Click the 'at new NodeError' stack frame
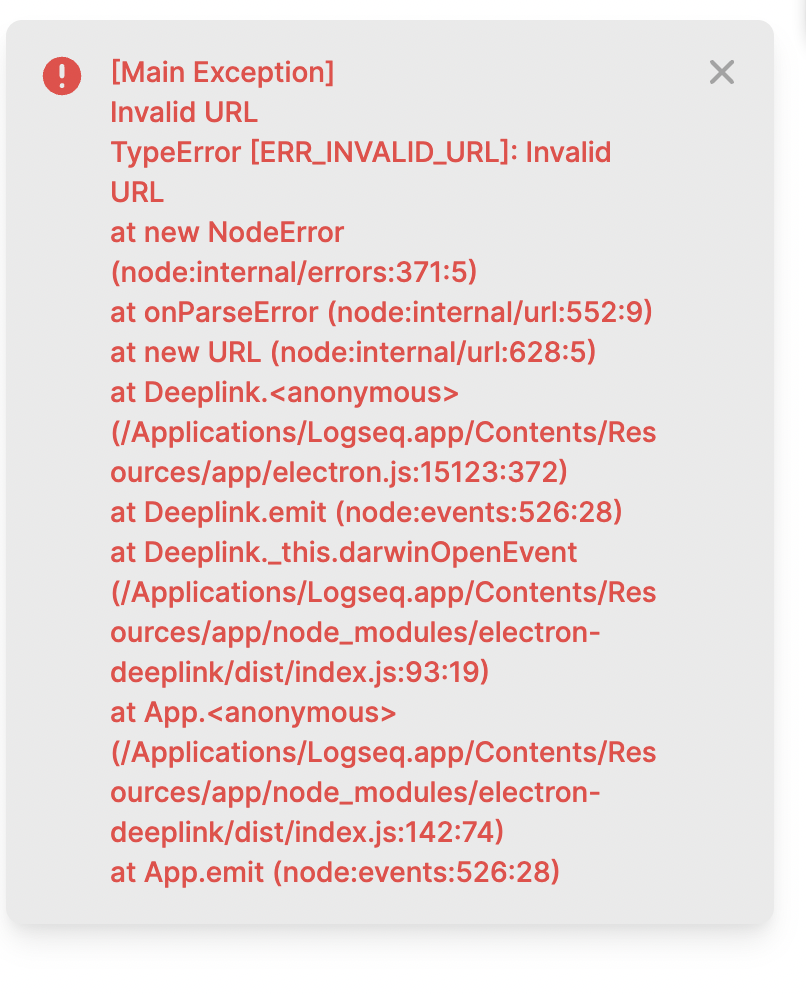The image size is (806, 994). pos(227,232)
